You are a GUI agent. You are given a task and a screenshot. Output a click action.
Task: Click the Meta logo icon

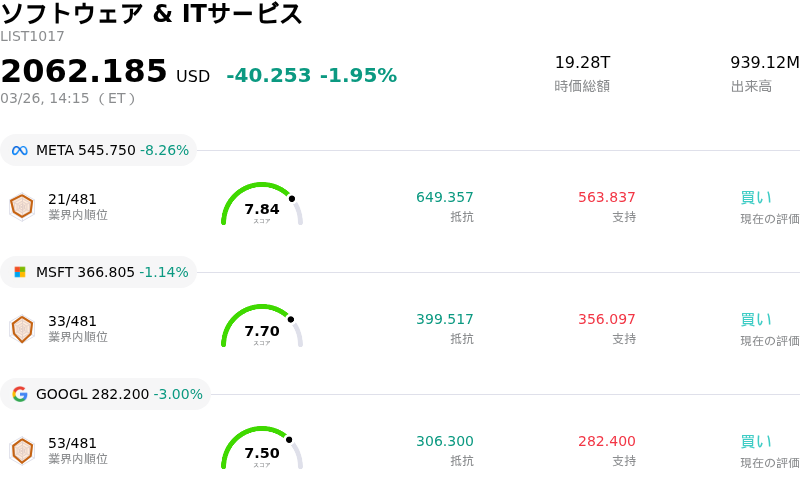pyautogui.click(x=20, y=151)
